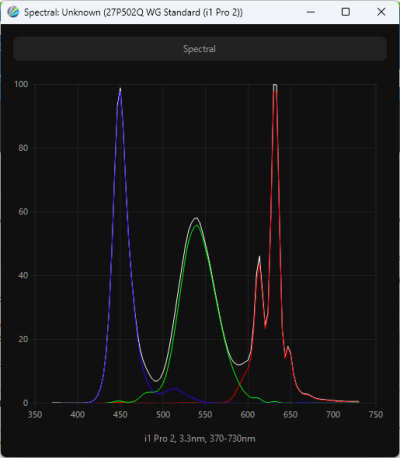400x458 pixels.
Task: Click the small blue bump near 515nm
Action: click(174, 389)
